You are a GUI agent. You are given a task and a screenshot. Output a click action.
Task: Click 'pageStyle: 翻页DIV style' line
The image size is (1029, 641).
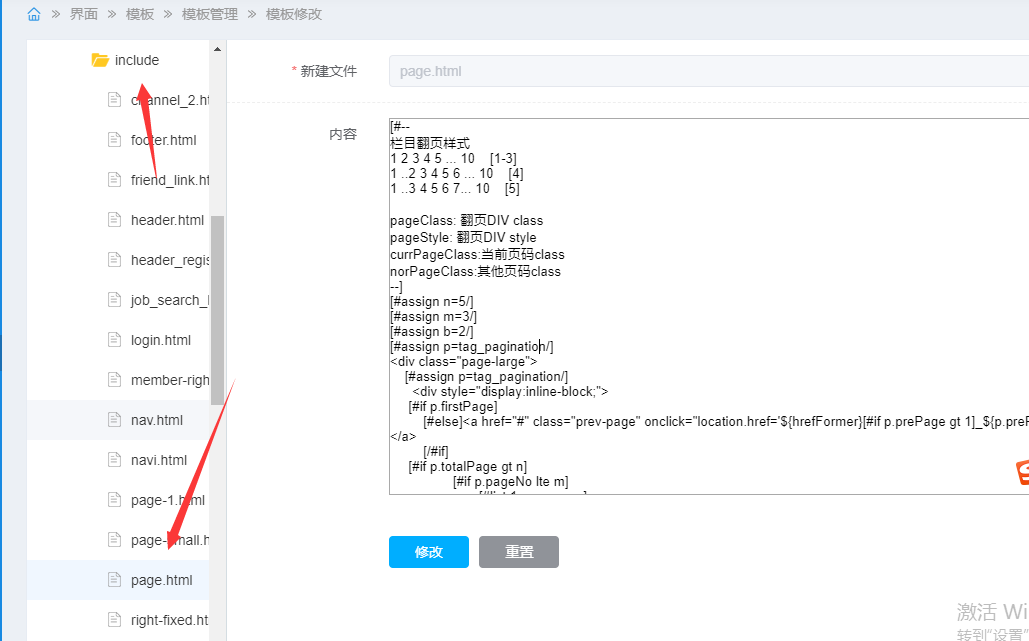coord(463,238)
